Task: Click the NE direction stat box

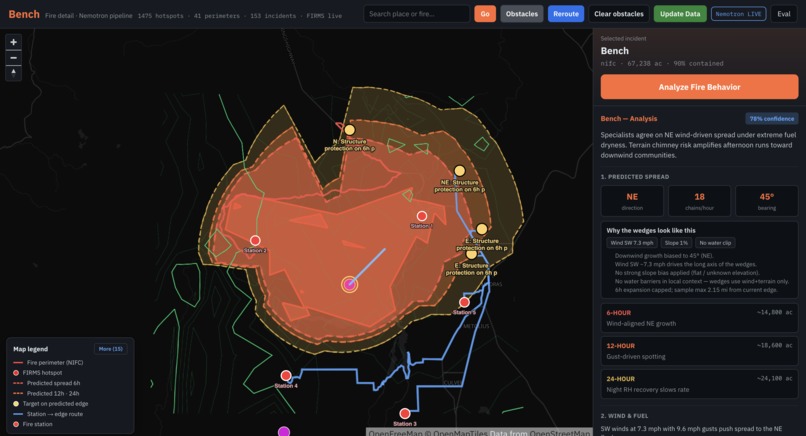Action: pyautogui.click(x=632, y=201)
